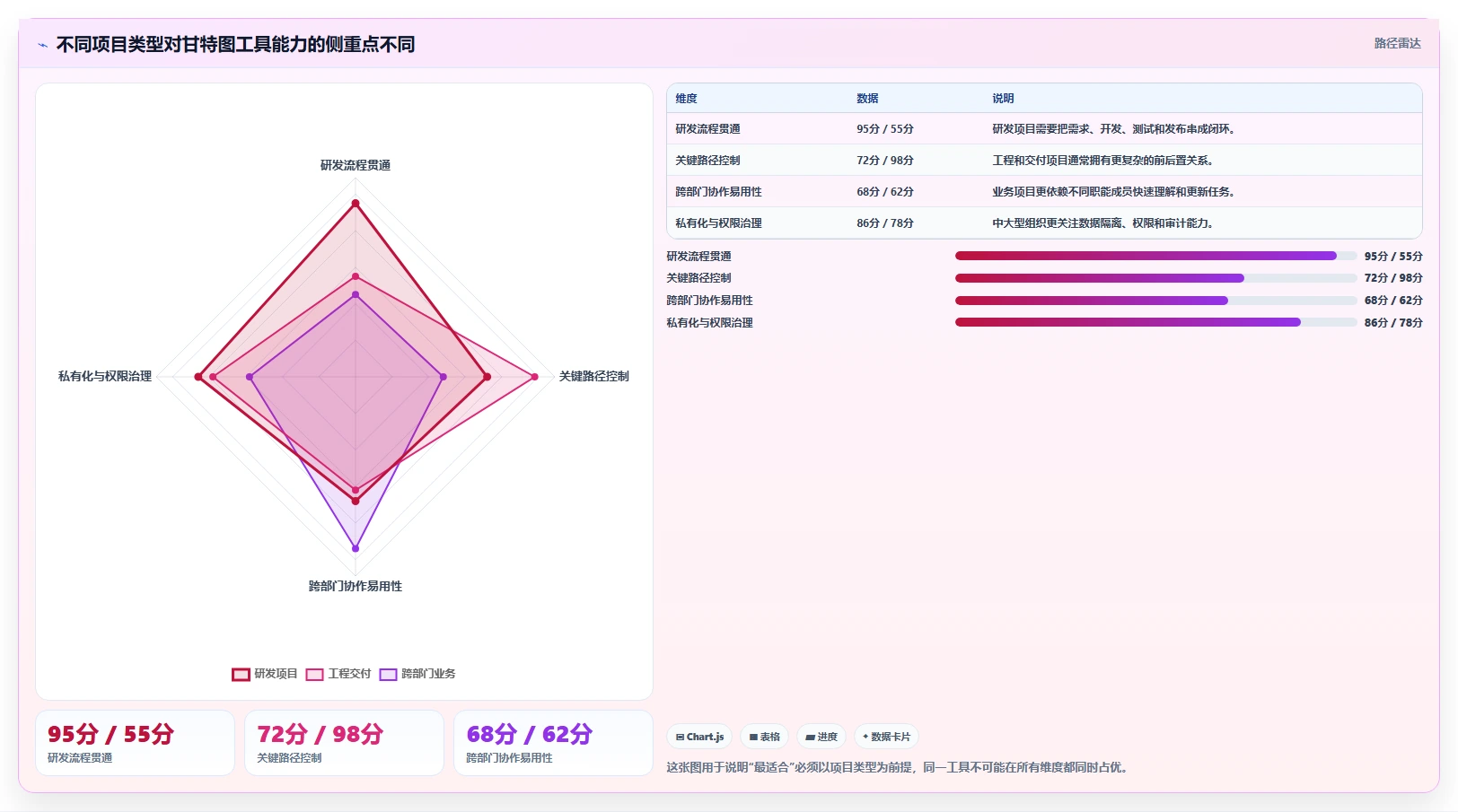Click the 工程交付 data point on the 关键路径控制 axis
This screenshot has width=1458, height=812.
click(x=535, y=377)
